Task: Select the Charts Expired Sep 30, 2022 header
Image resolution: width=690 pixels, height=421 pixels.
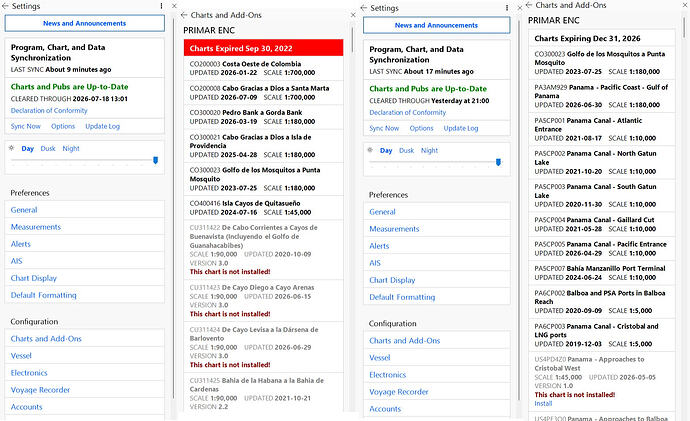Action: pyautogui.click(x=264, y=48)
